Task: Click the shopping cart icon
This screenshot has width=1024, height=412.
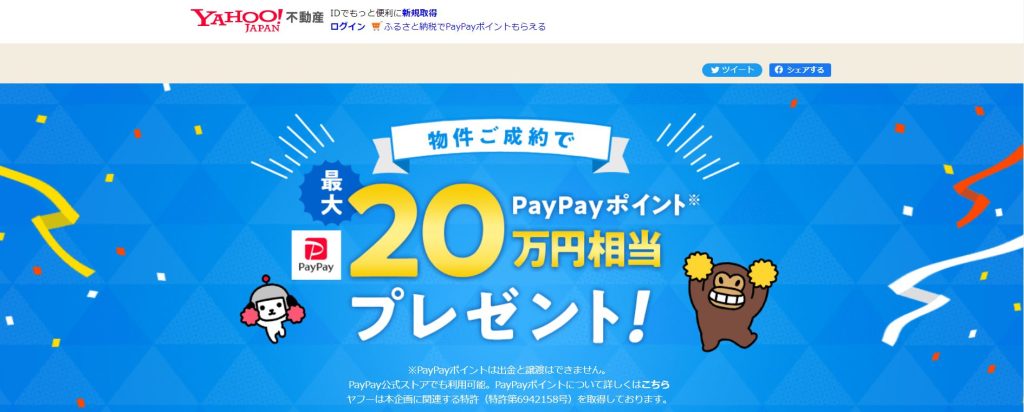Action: 375,27
